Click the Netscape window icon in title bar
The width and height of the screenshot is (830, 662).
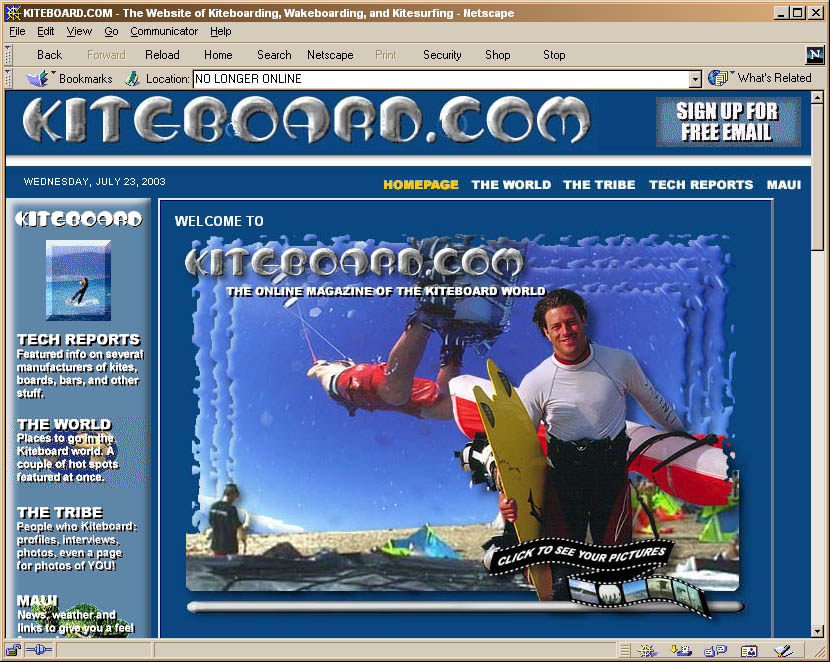(13, 13)
